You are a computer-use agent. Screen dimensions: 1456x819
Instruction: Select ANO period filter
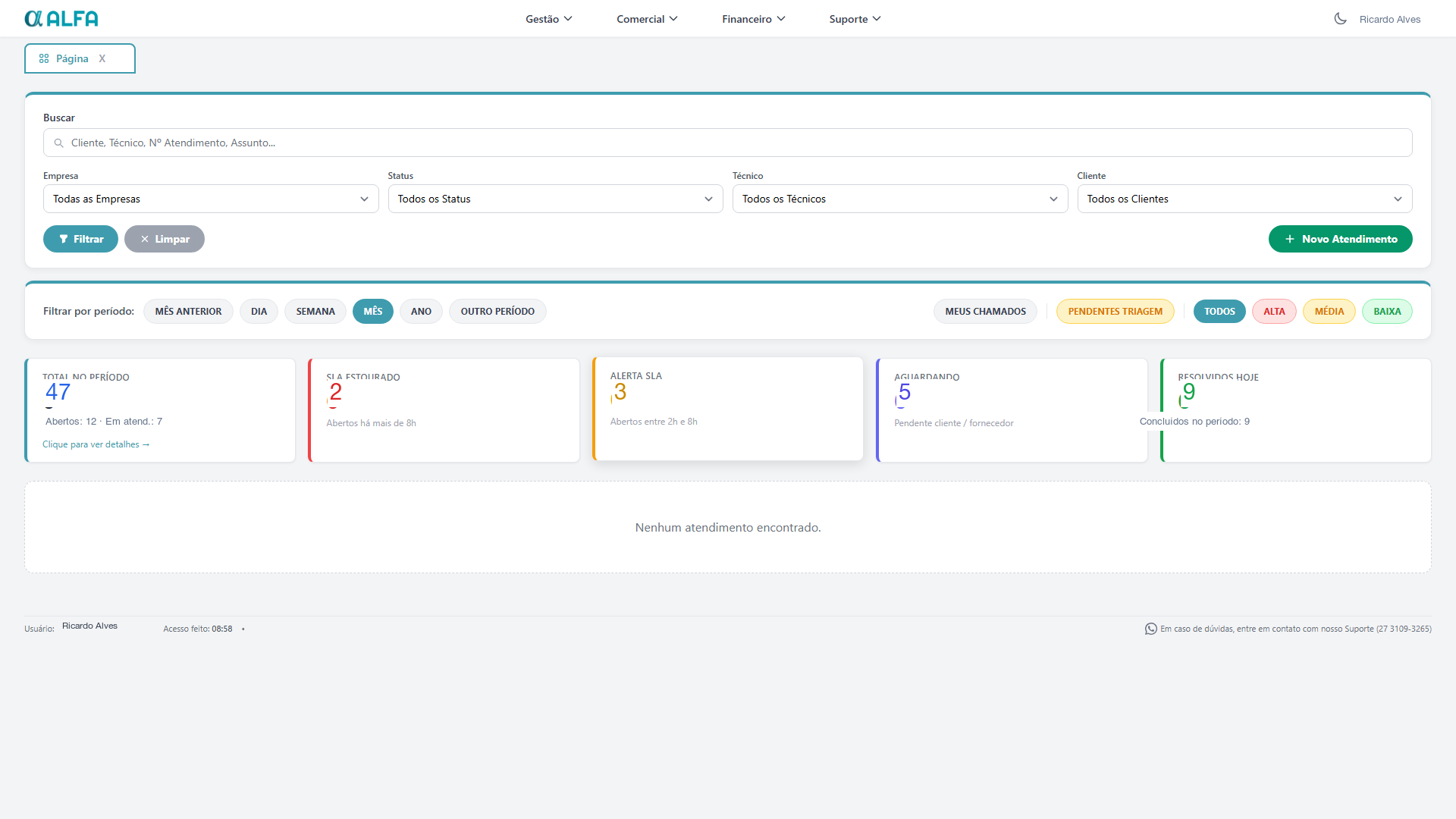pyautogui.click(x=421, y=311)
